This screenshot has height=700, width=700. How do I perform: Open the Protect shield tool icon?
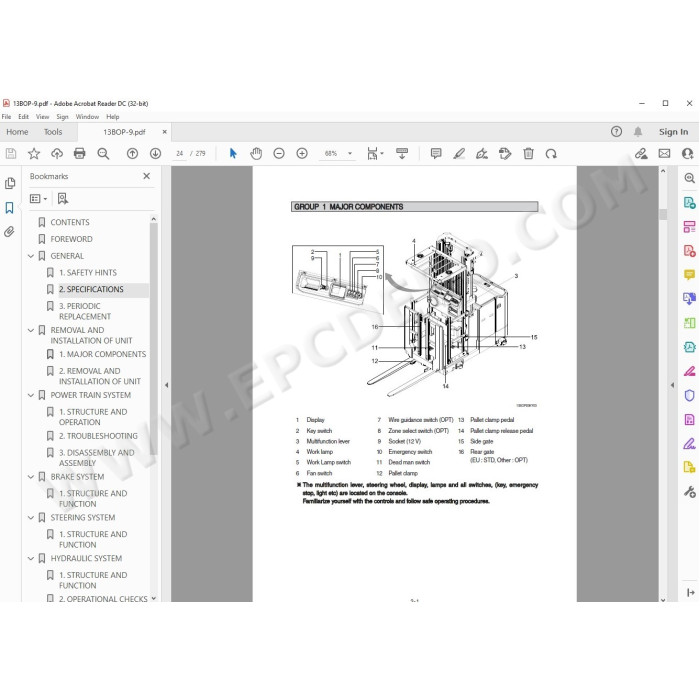pos(689,395)
